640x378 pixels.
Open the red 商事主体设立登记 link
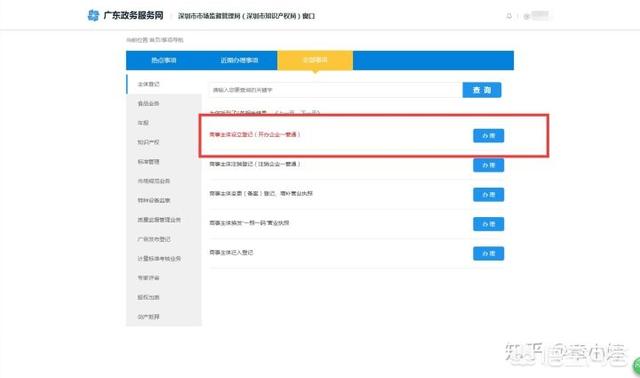(255, 134)
